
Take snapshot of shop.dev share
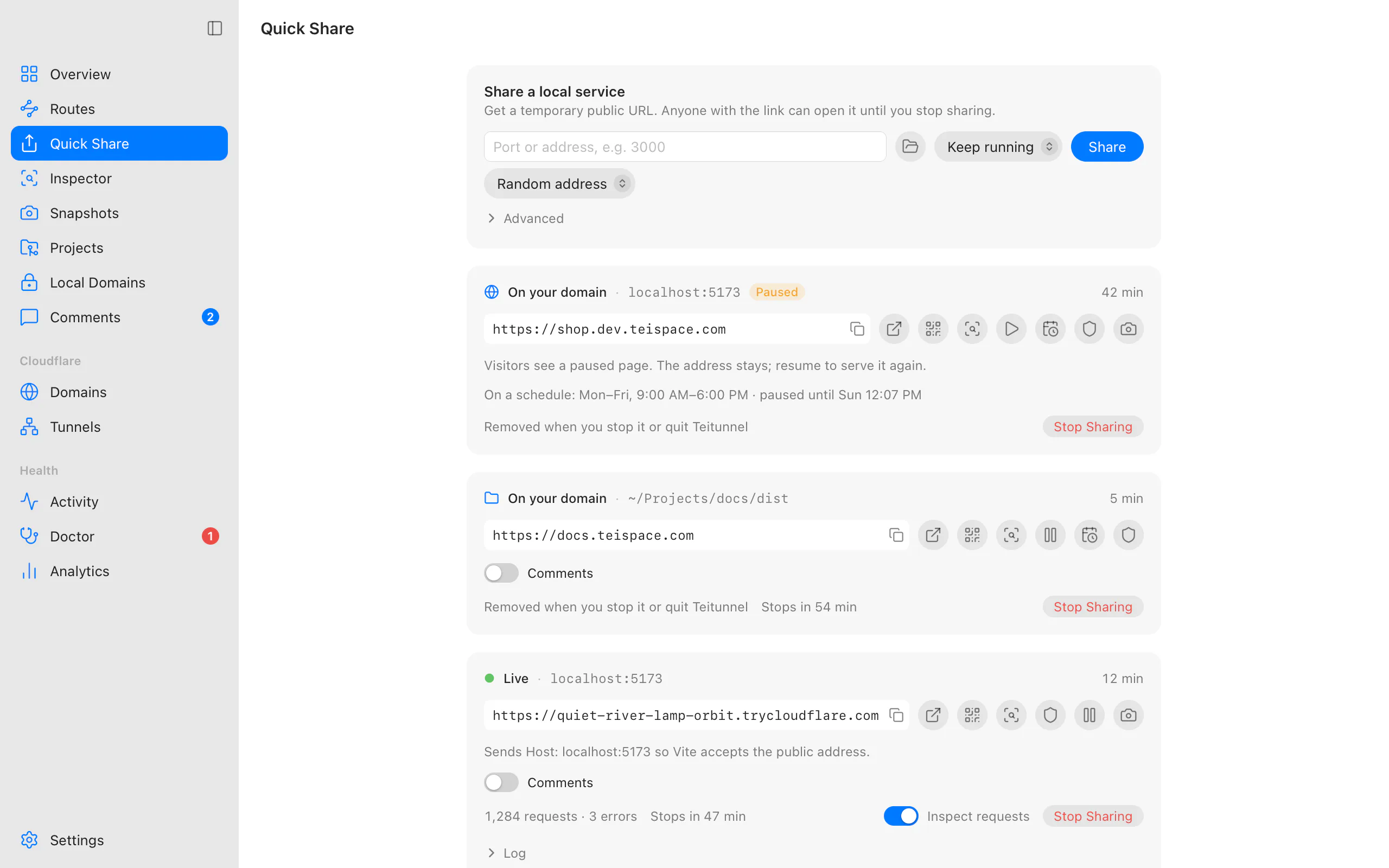coord(1128,329)
